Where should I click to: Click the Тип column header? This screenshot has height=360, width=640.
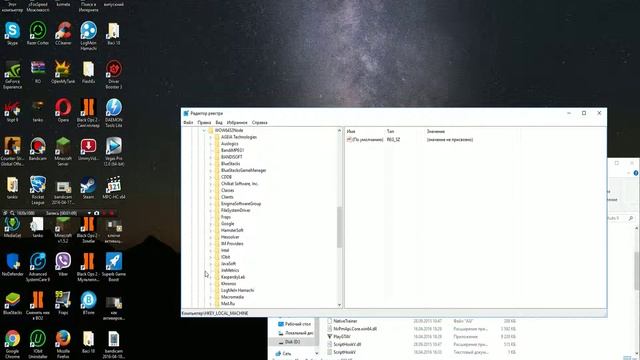click(x=390, y=131)
